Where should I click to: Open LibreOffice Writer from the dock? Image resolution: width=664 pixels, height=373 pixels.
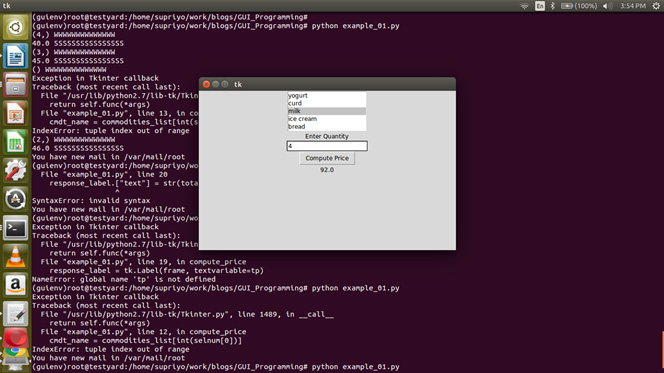(x=15, y=56)
